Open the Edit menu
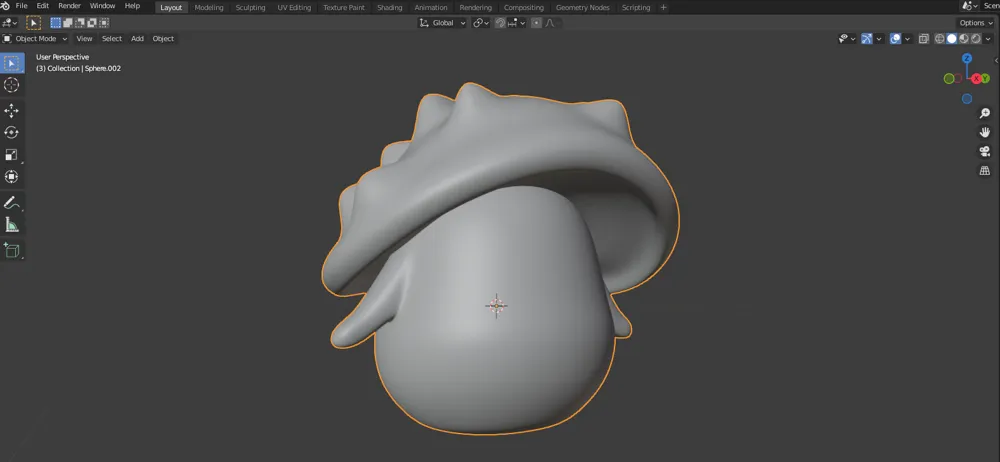This screenshot has height=462, width=1000. click(43, 6)
